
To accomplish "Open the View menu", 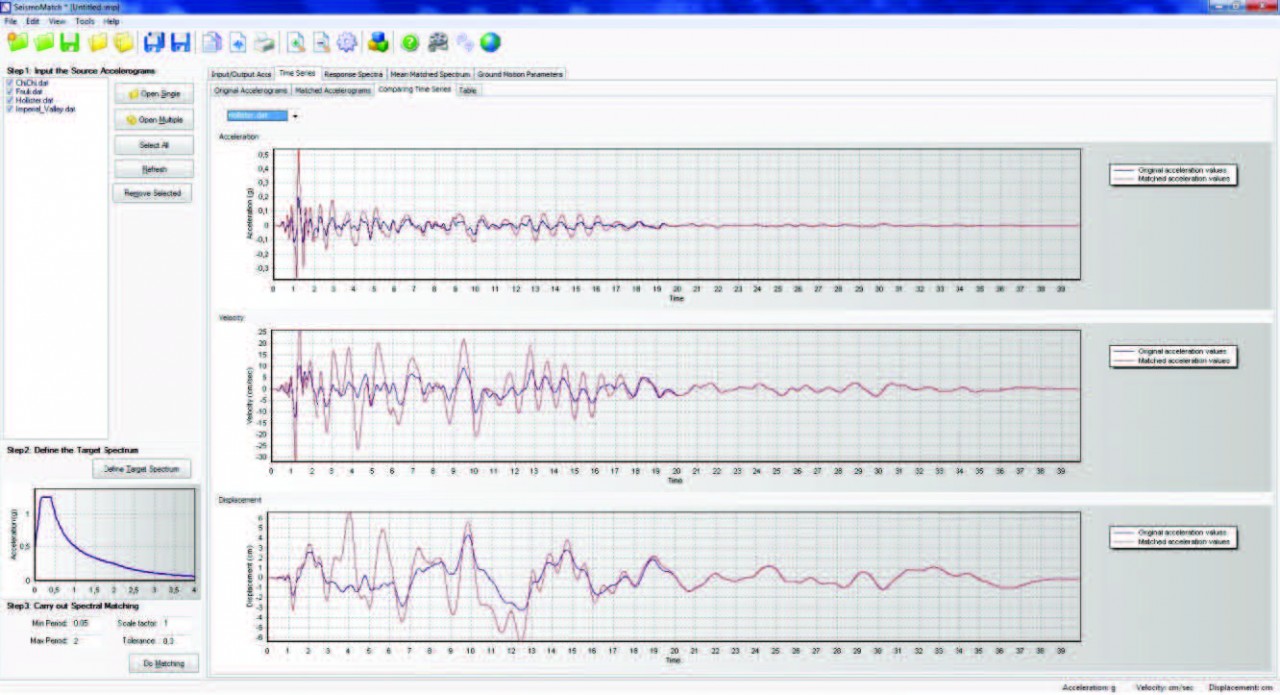I will [58, 20].
